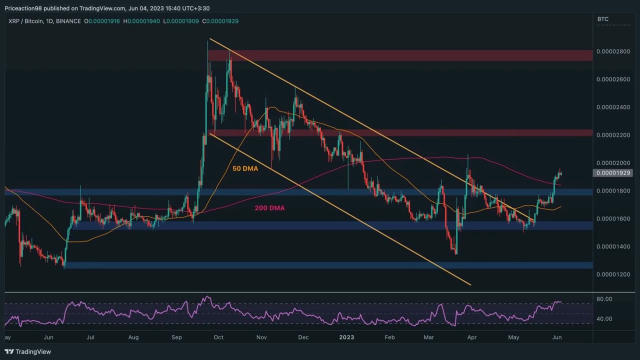Click the RSI 80.00 scale label

point(604,299)
